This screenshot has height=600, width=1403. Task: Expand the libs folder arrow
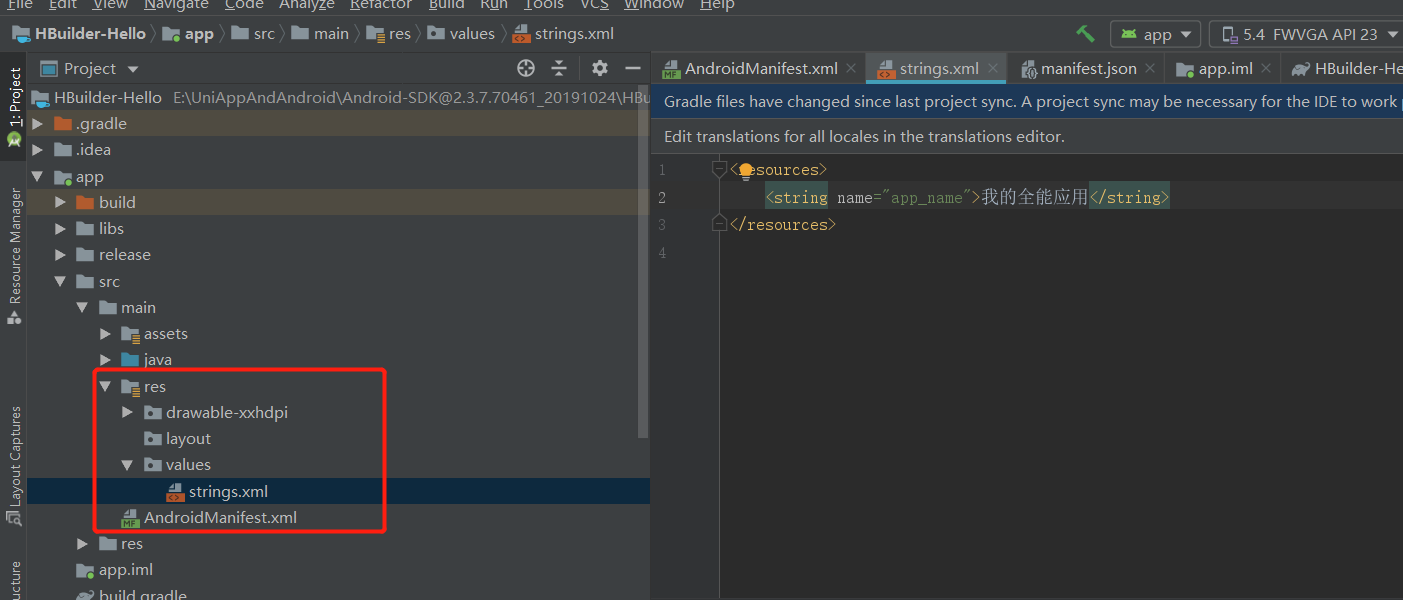click(61, 229)
